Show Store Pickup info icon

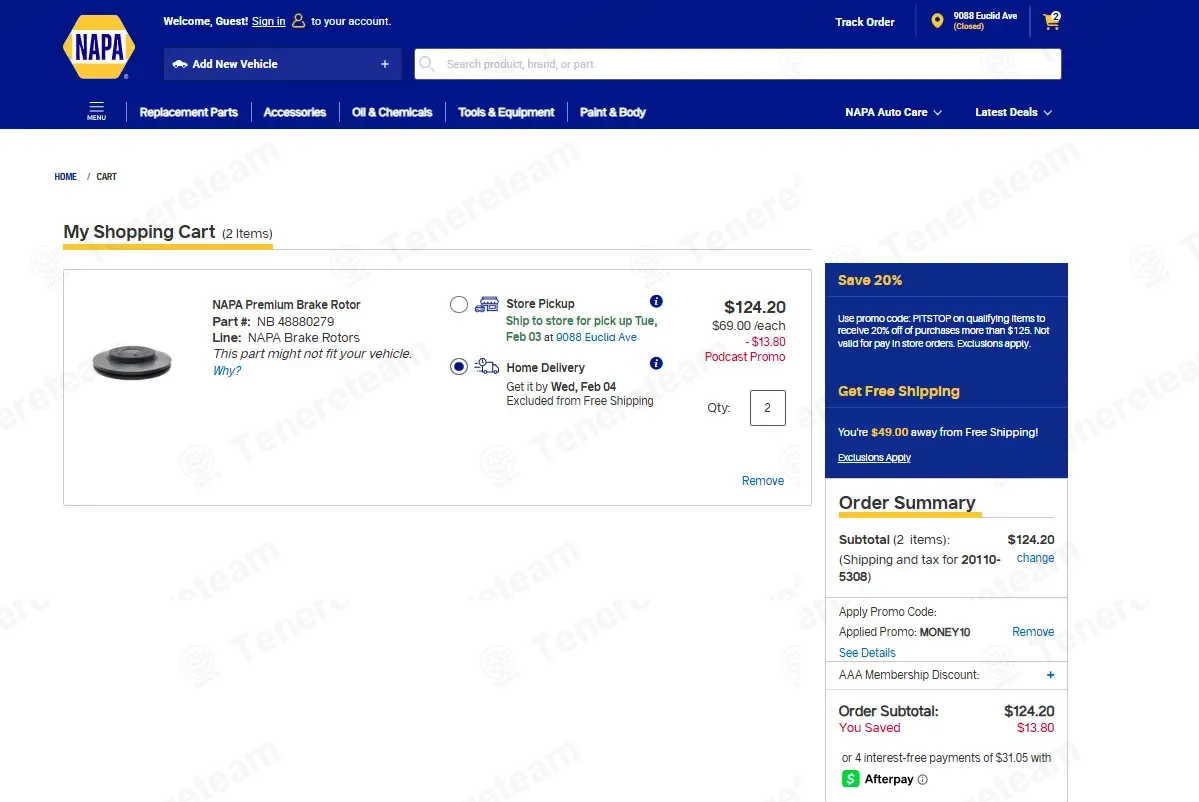coord(656,301)
